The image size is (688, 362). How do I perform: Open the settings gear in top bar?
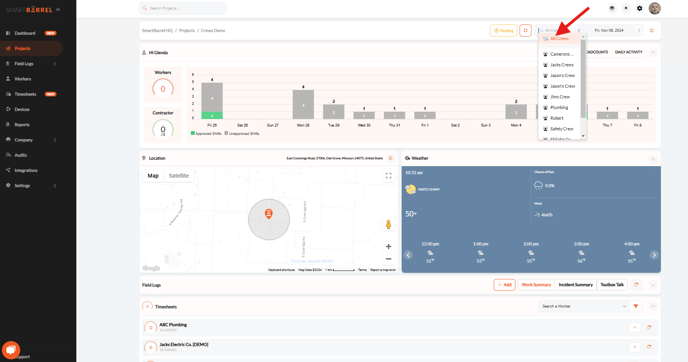pos(639,8)
